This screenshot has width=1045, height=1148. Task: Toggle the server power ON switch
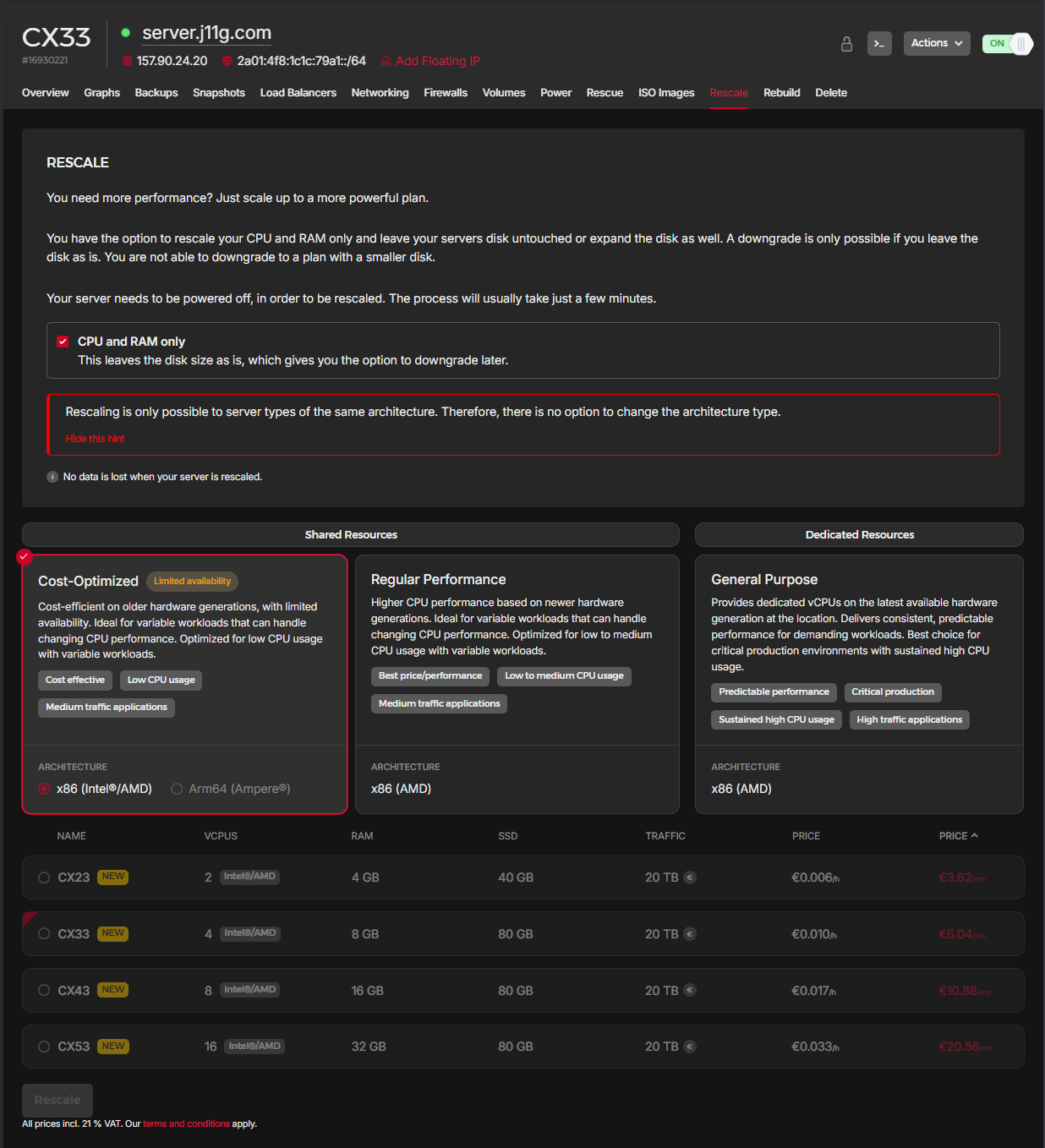[1008, 44]
